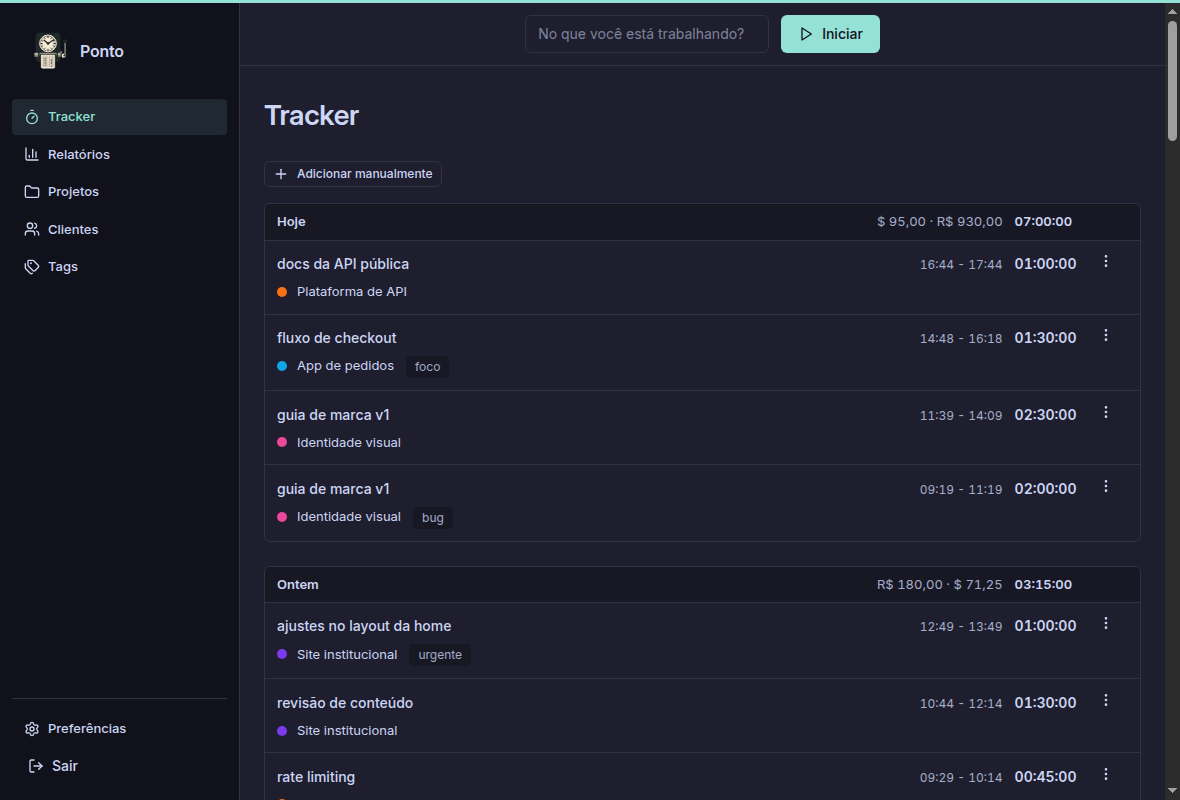Go to Relatórios in the sidebar

tap(119, 154)
